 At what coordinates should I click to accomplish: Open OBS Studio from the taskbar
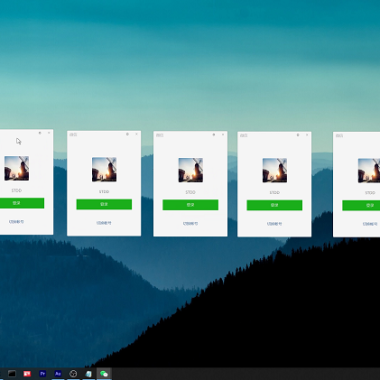point(73,374)
